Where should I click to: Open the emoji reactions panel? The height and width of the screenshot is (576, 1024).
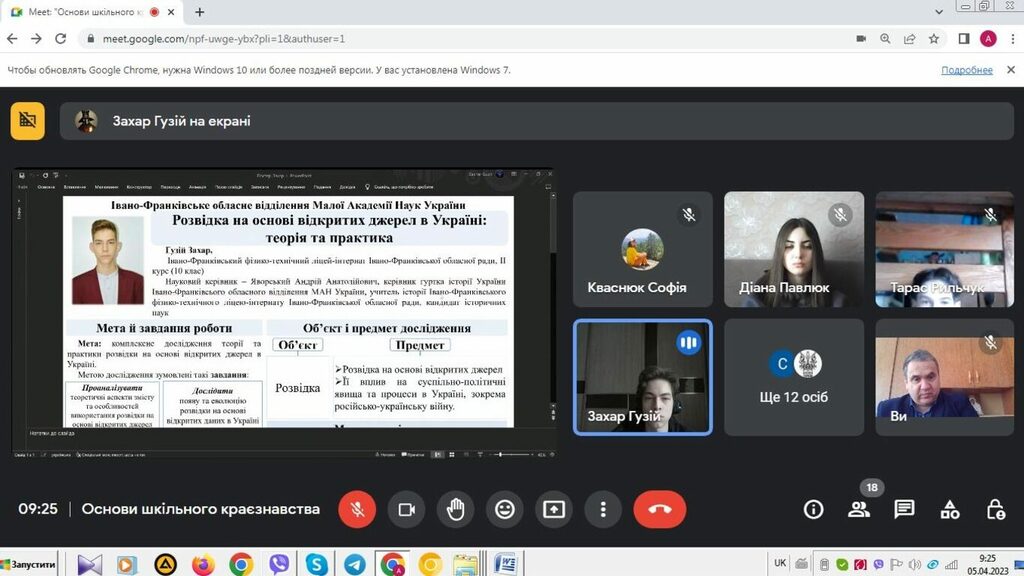(505, 509)
